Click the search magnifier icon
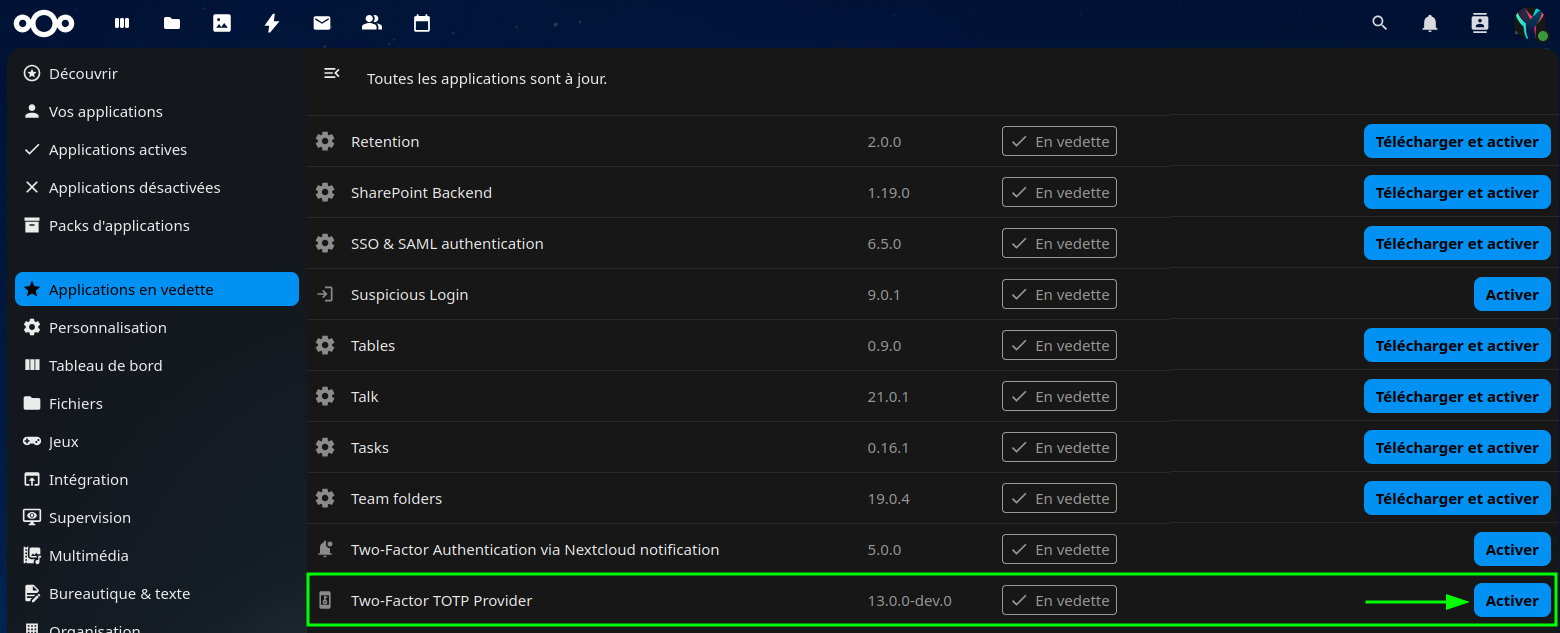Viewport: 1560px width, 633px height. coord(1380,23)
